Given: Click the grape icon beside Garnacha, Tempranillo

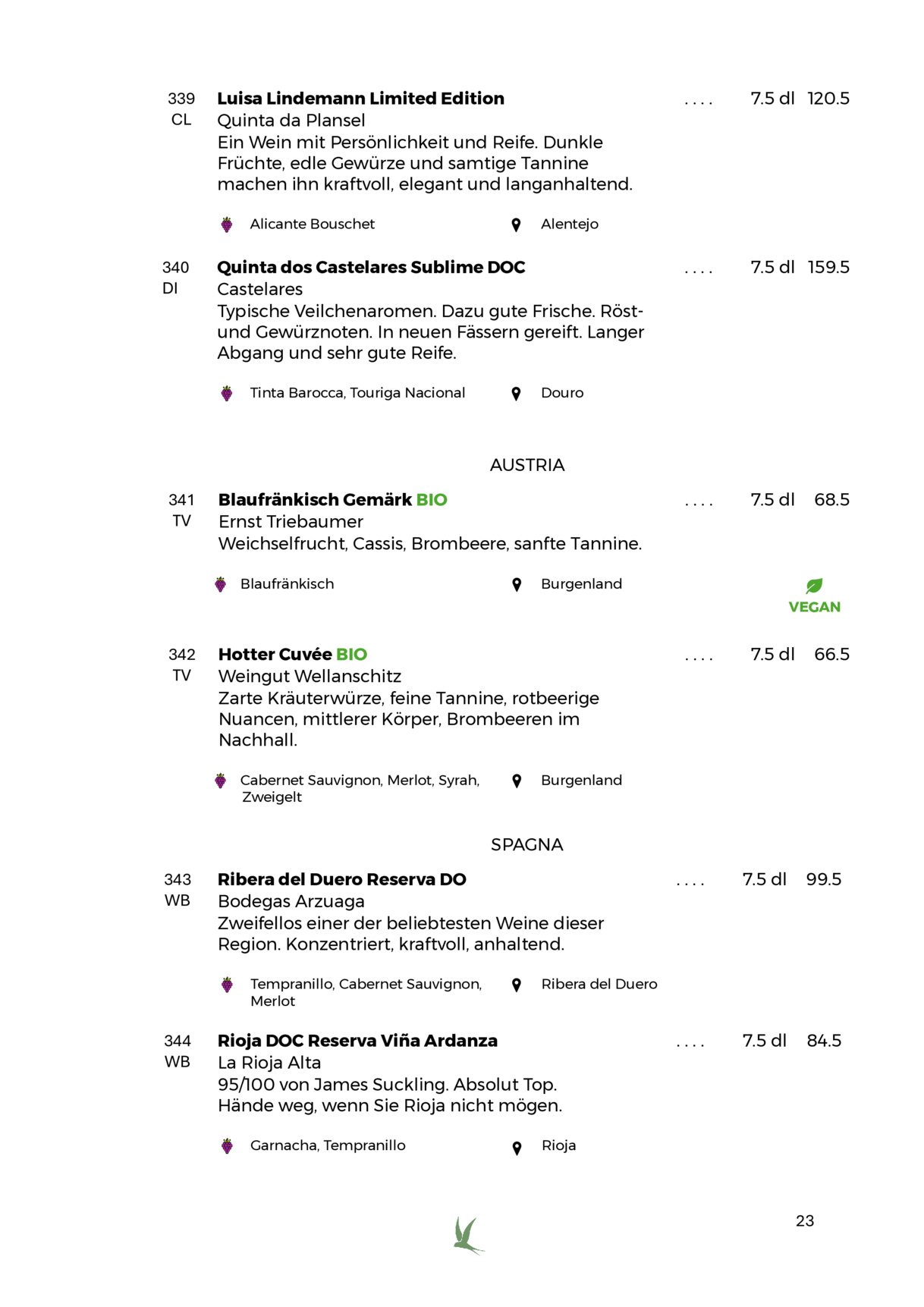Looking at the screenshot, I should click(227, 1146).
